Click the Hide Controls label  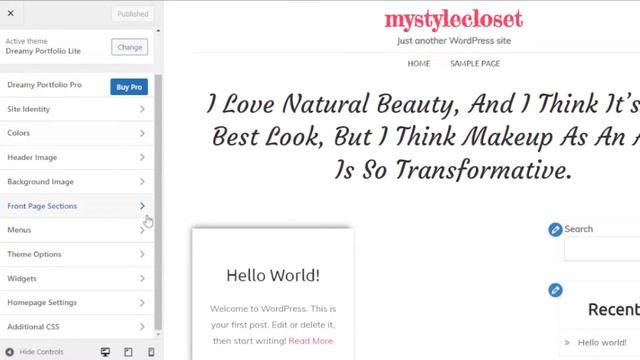41,352
